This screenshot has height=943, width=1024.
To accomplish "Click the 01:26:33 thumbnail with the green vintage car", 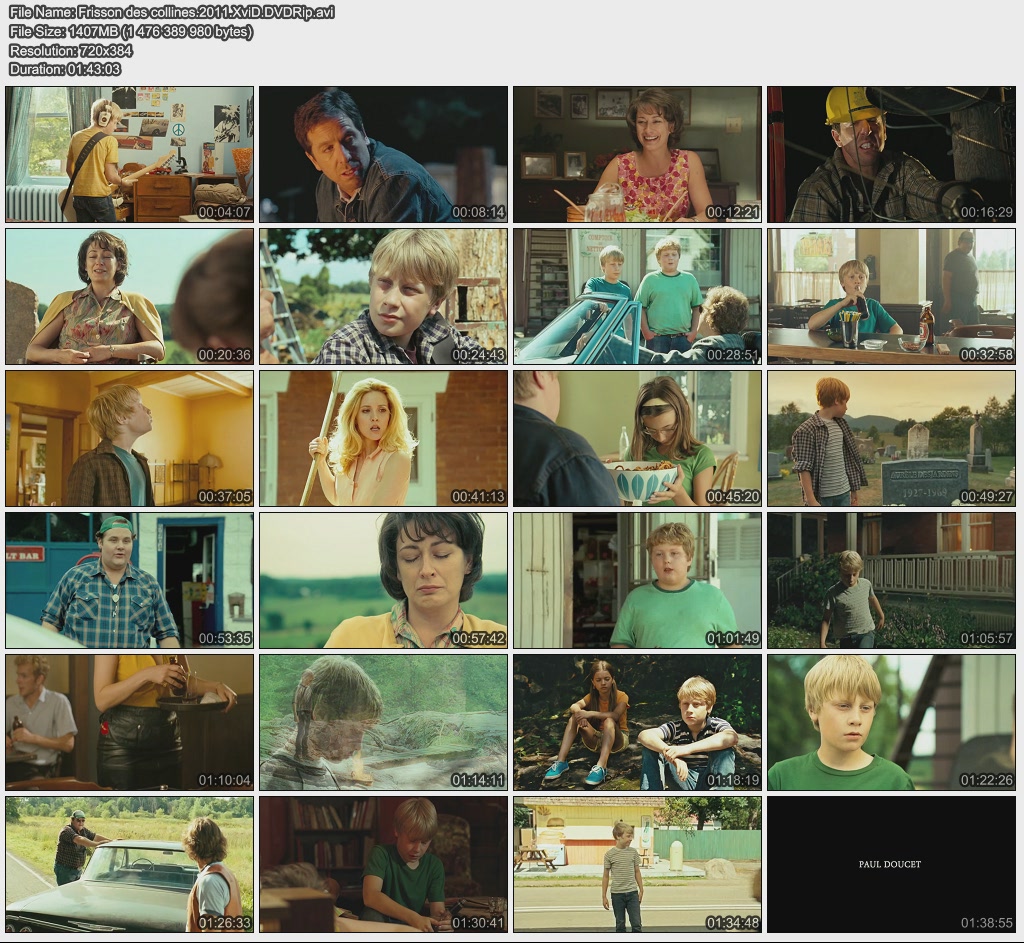I will [x=130, y=865].
